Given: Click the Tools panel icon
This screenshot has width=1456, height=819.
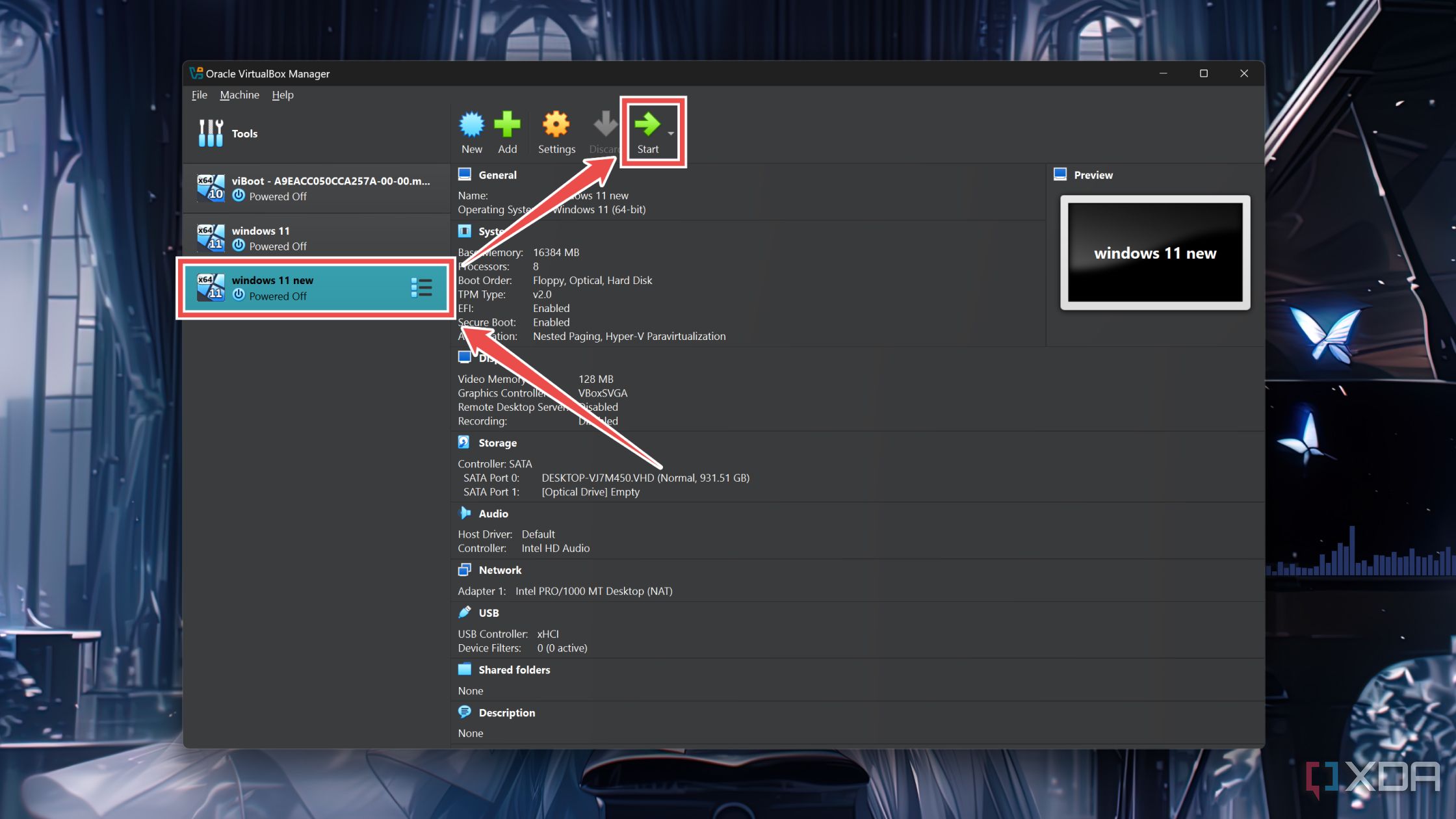Looking at the screenshot, I should click(211, 133).
